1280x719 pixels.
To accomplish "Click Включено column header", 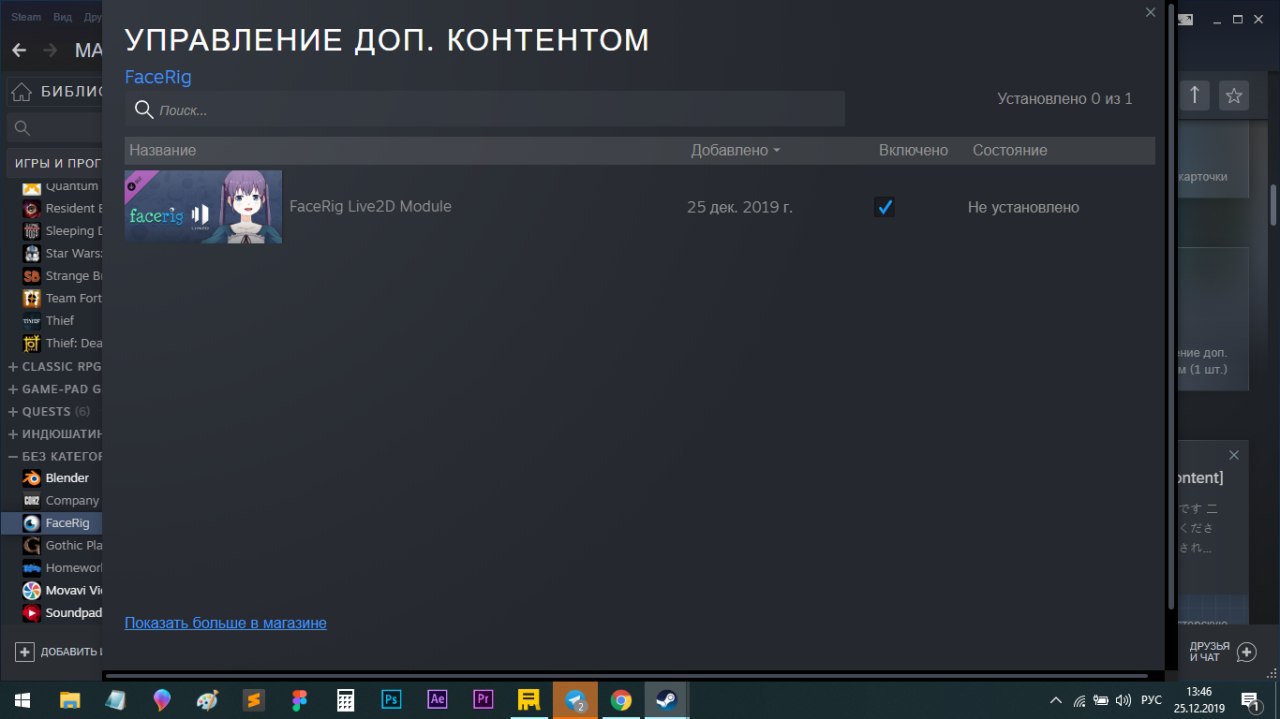I will [x=913, y=150].
